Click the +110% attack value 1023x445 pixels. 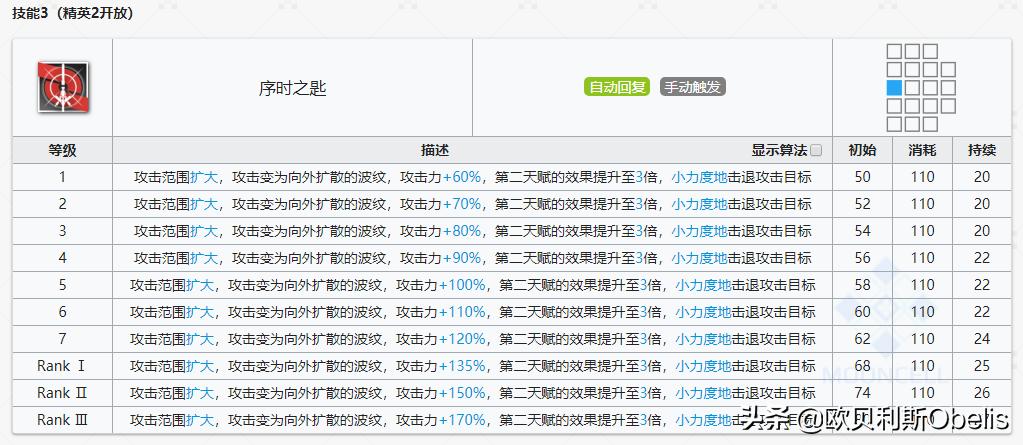462,312
